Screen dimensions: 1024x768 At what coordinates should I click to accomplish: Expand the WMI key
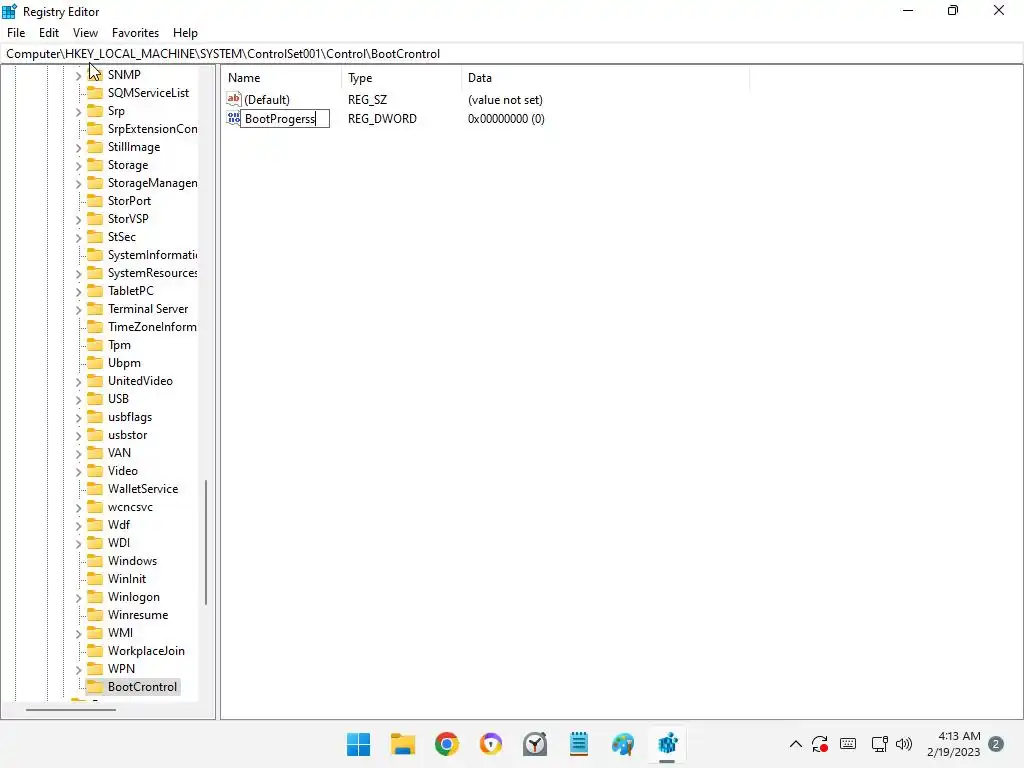click(78, 633)
